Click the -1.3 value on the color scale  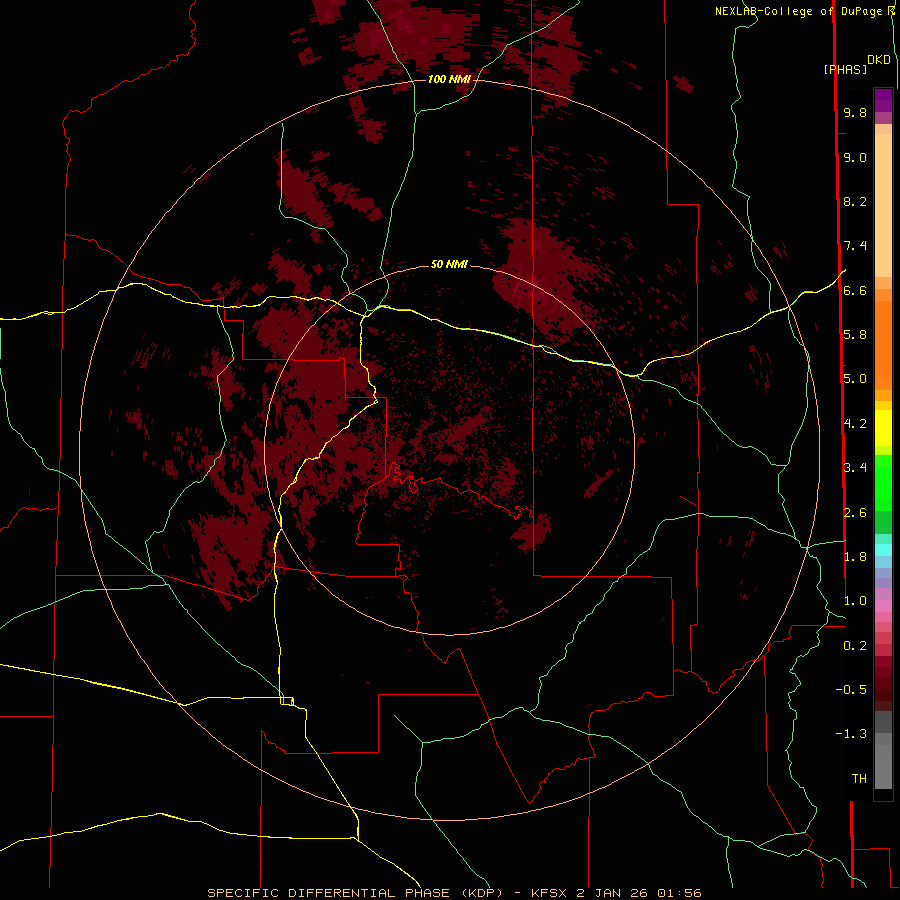tap(851, 734)
